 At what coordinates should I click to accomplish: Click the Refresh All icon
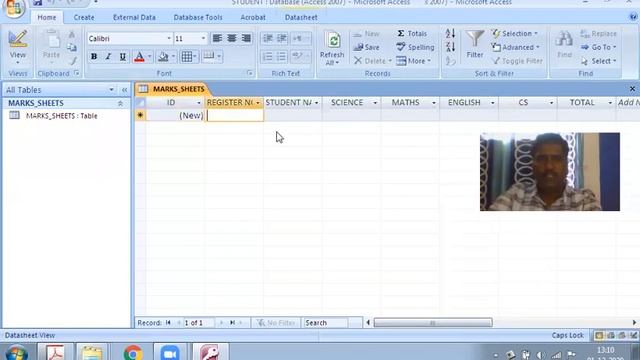tap(333, 40)
